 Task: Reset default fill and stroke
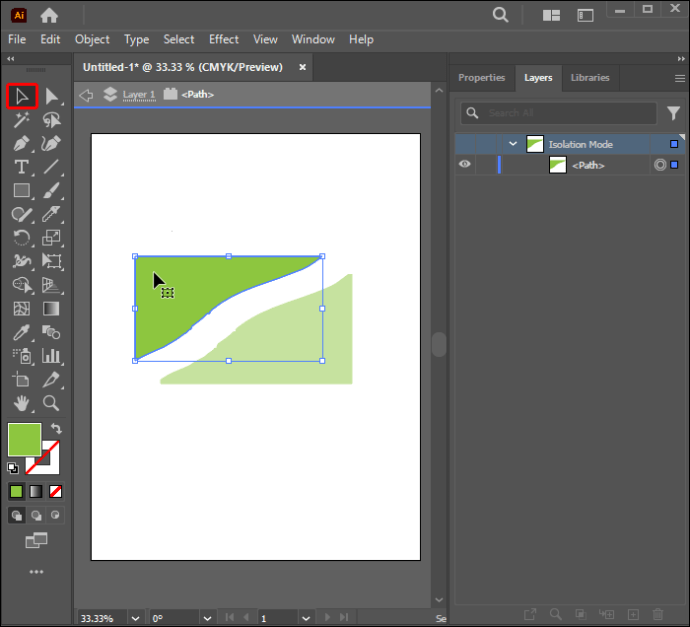click(x=13, y=468)
